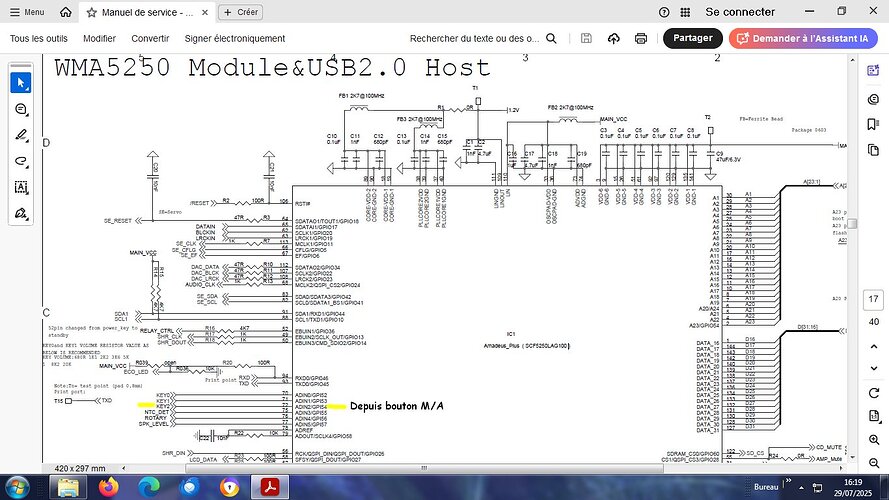Open the comments panel icon
The width and height of the screenshot is (889, 500).
tap(873, 99)
